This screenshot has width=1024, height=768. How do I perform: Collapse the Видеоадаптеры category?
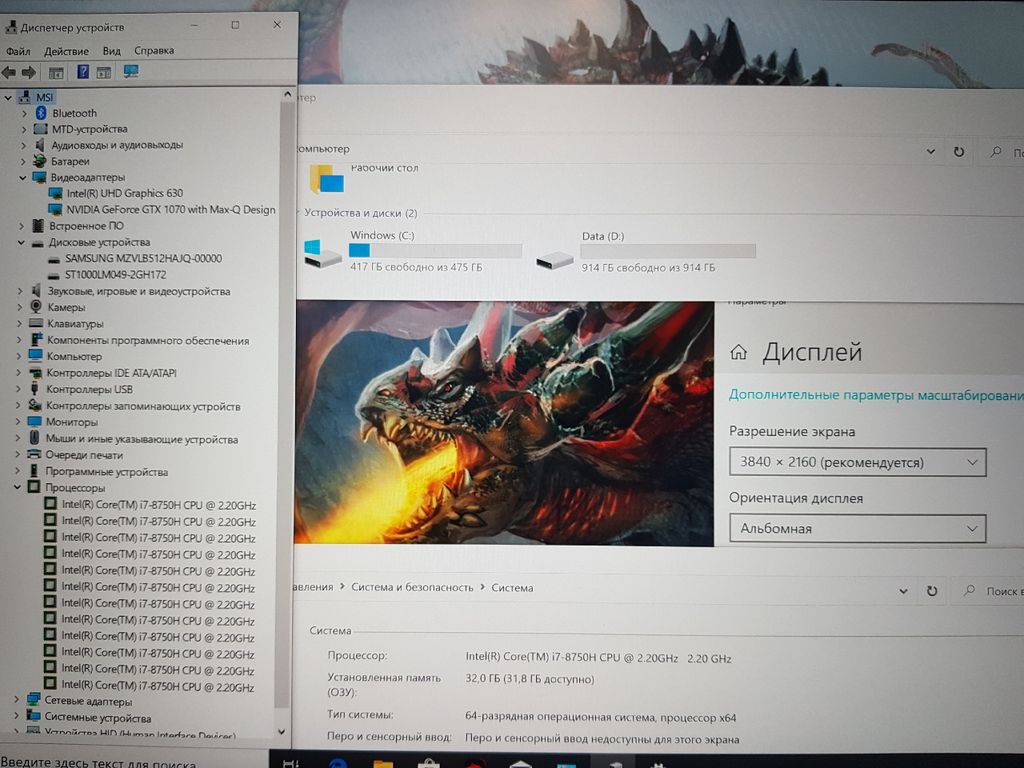(23, 177)
